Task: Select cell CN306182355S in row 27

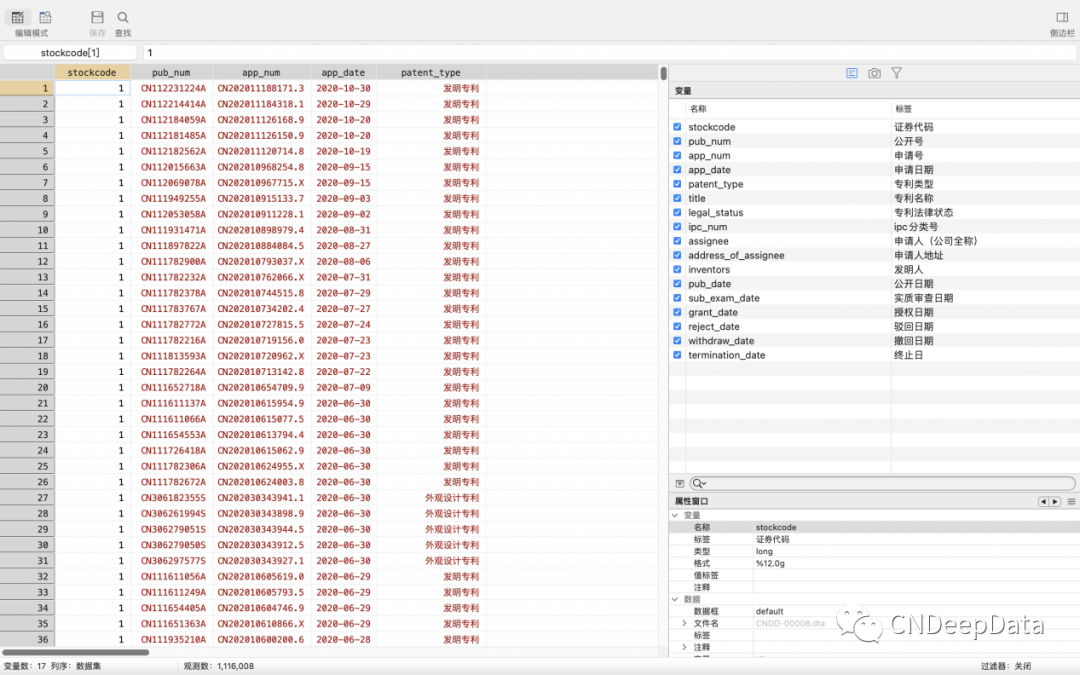Action: [x=173, y=497]
